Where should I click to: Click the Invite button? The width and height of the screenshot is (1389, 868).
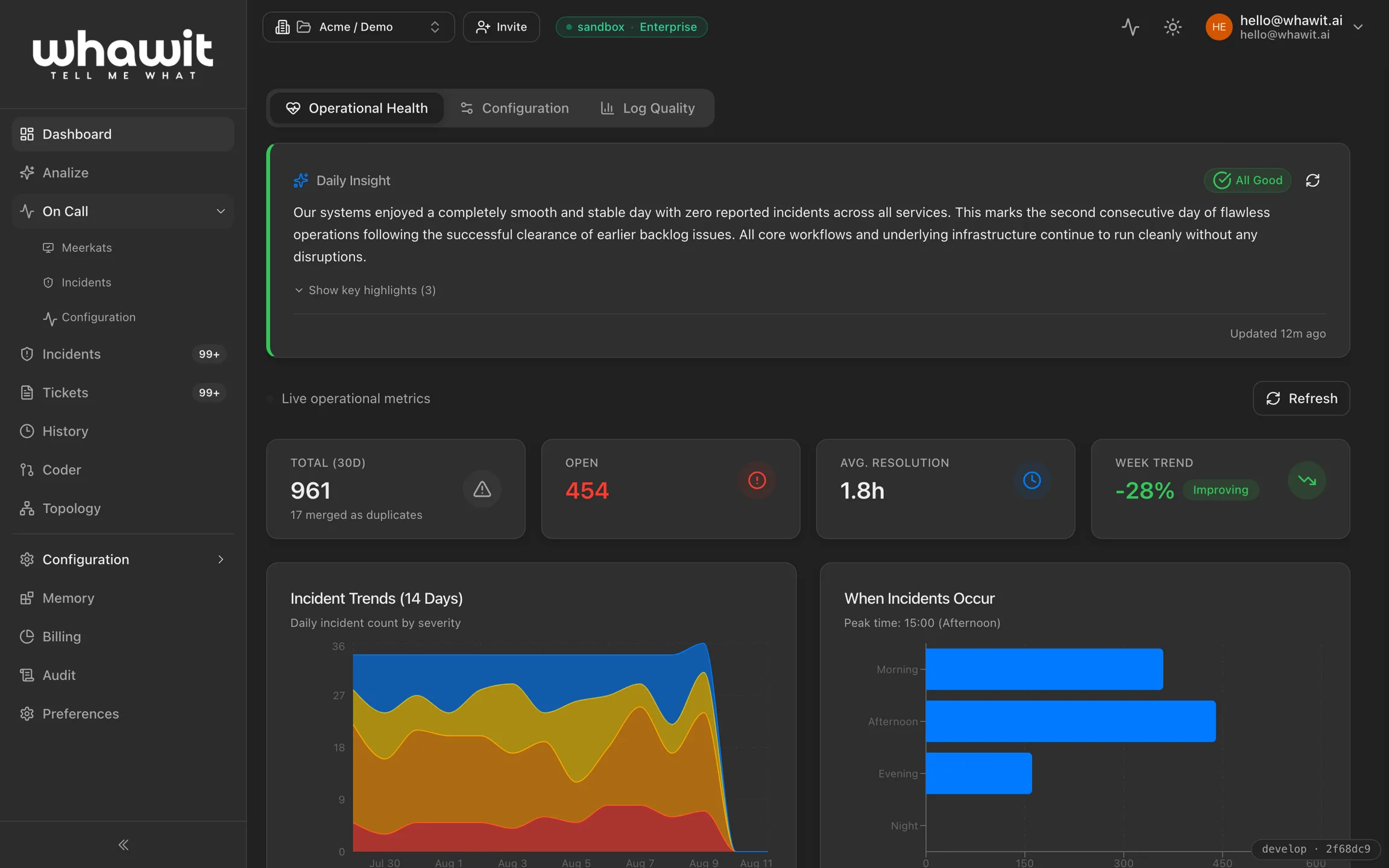tap(502, 27)
